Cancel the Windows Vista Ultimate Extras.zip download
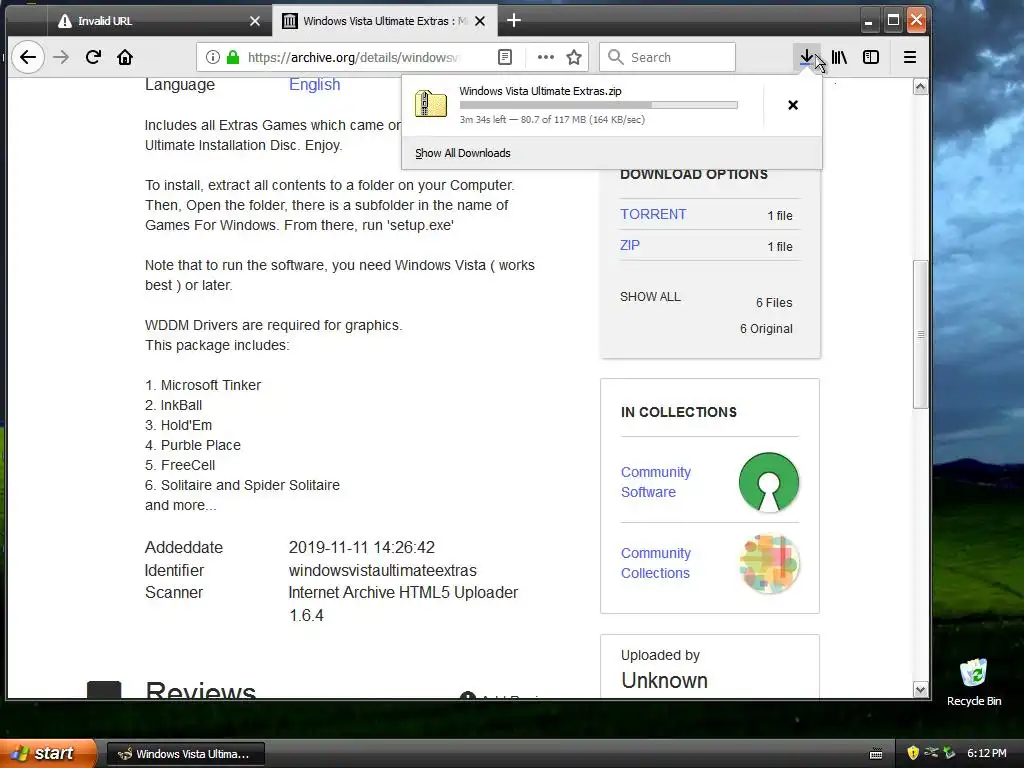This screenshot has width=1024, height=768. (793, 105)
